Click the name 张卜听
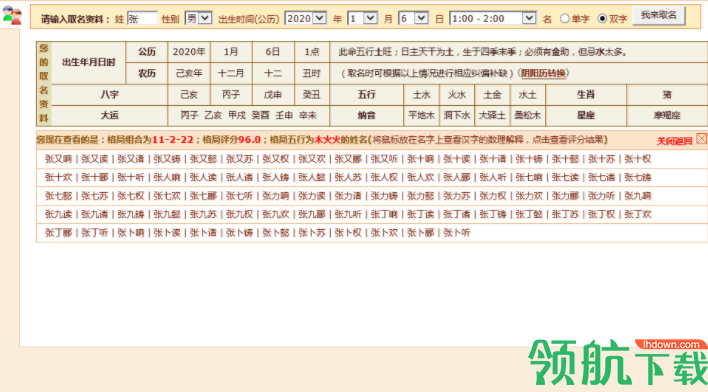The width and height of the screenshot is (708, 392). 456,233
